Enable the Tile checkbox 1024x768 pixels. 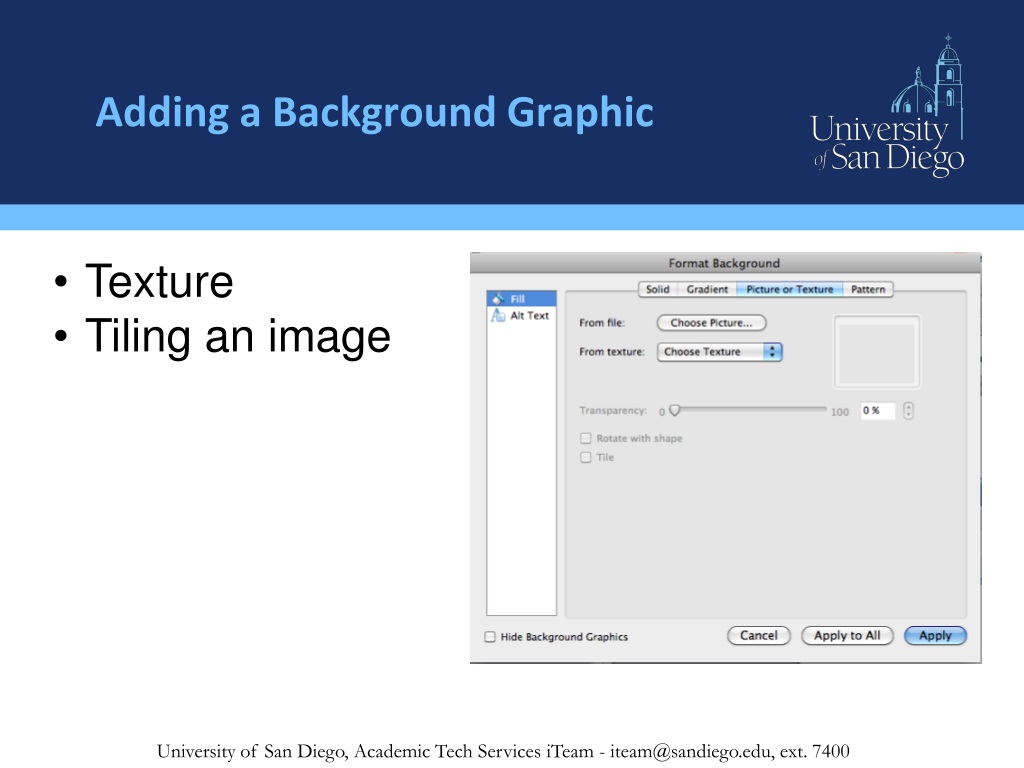tap(586, 458)
